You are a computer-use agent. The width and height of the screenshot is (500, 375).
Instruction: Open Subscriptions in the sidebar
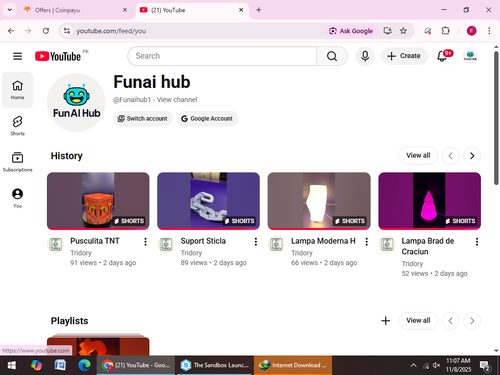click(x=17, y=162)
